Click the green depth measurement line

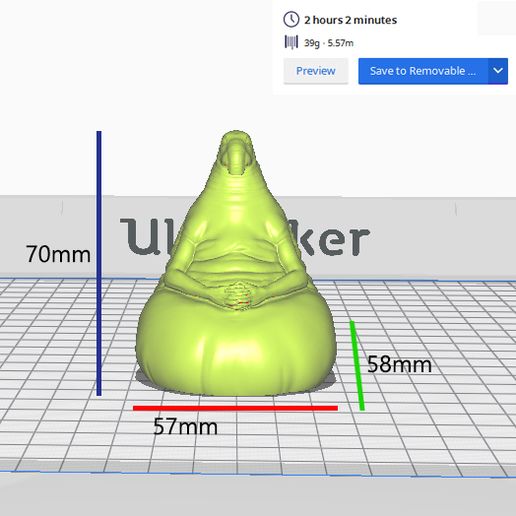pyautogui.click(x=357, y=365)
